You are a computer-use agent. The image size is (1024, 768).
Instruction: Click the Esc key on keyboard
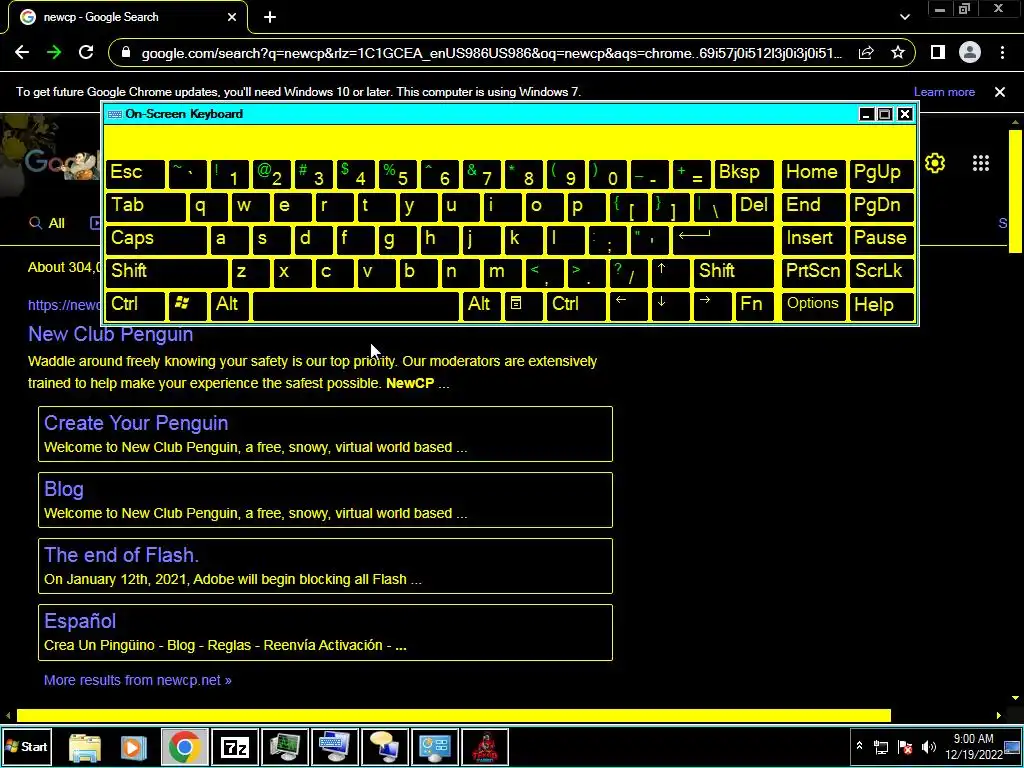135,174
